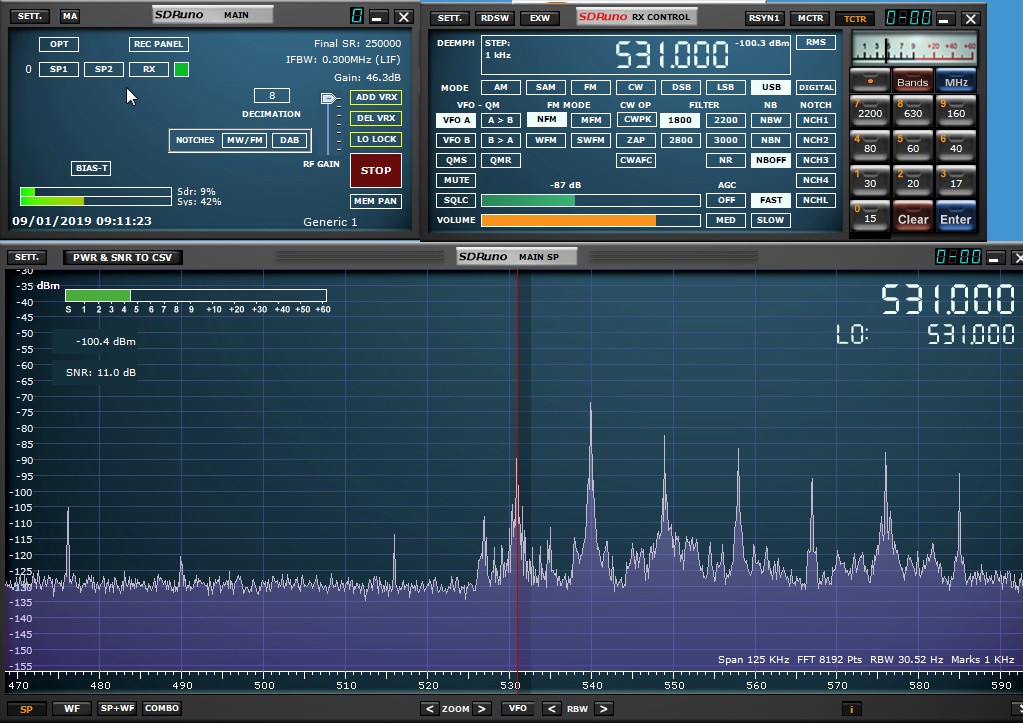This screenshot has height=723, width=1023.
Task: Open the OPT options button
Action: click(x=59, y=44)
